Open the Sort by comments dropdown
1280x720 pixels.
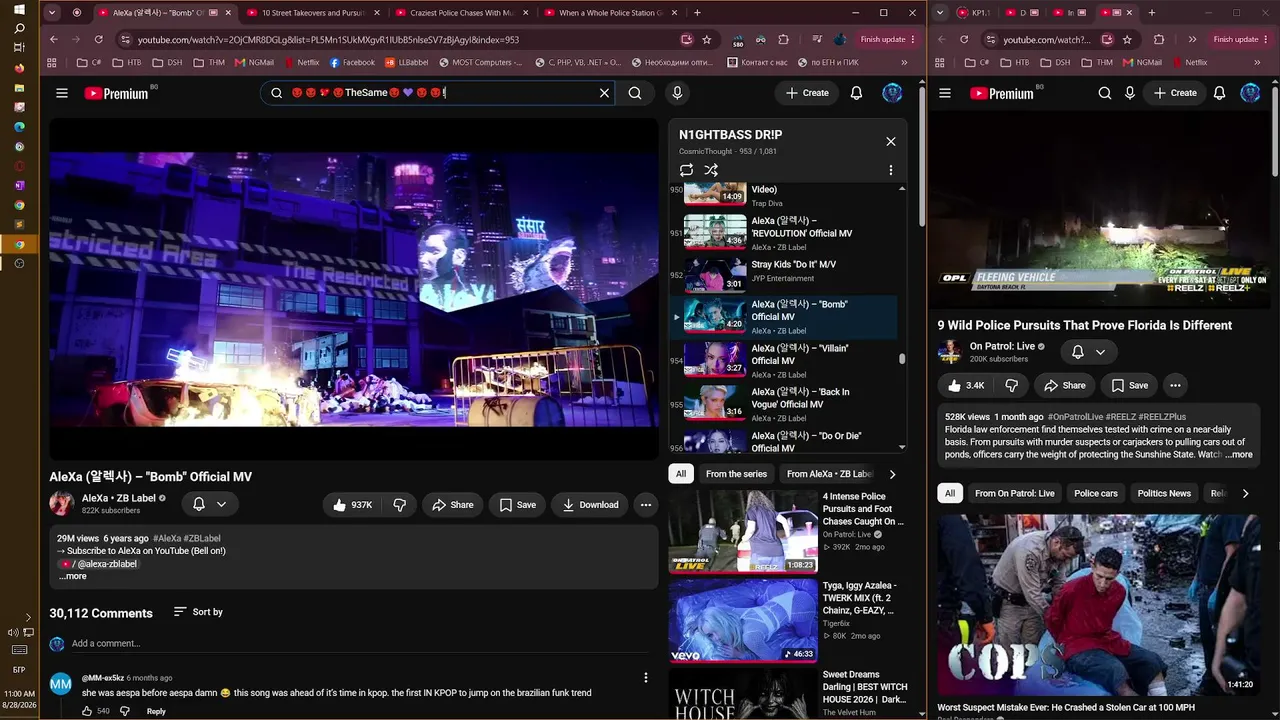pos(198,612)
